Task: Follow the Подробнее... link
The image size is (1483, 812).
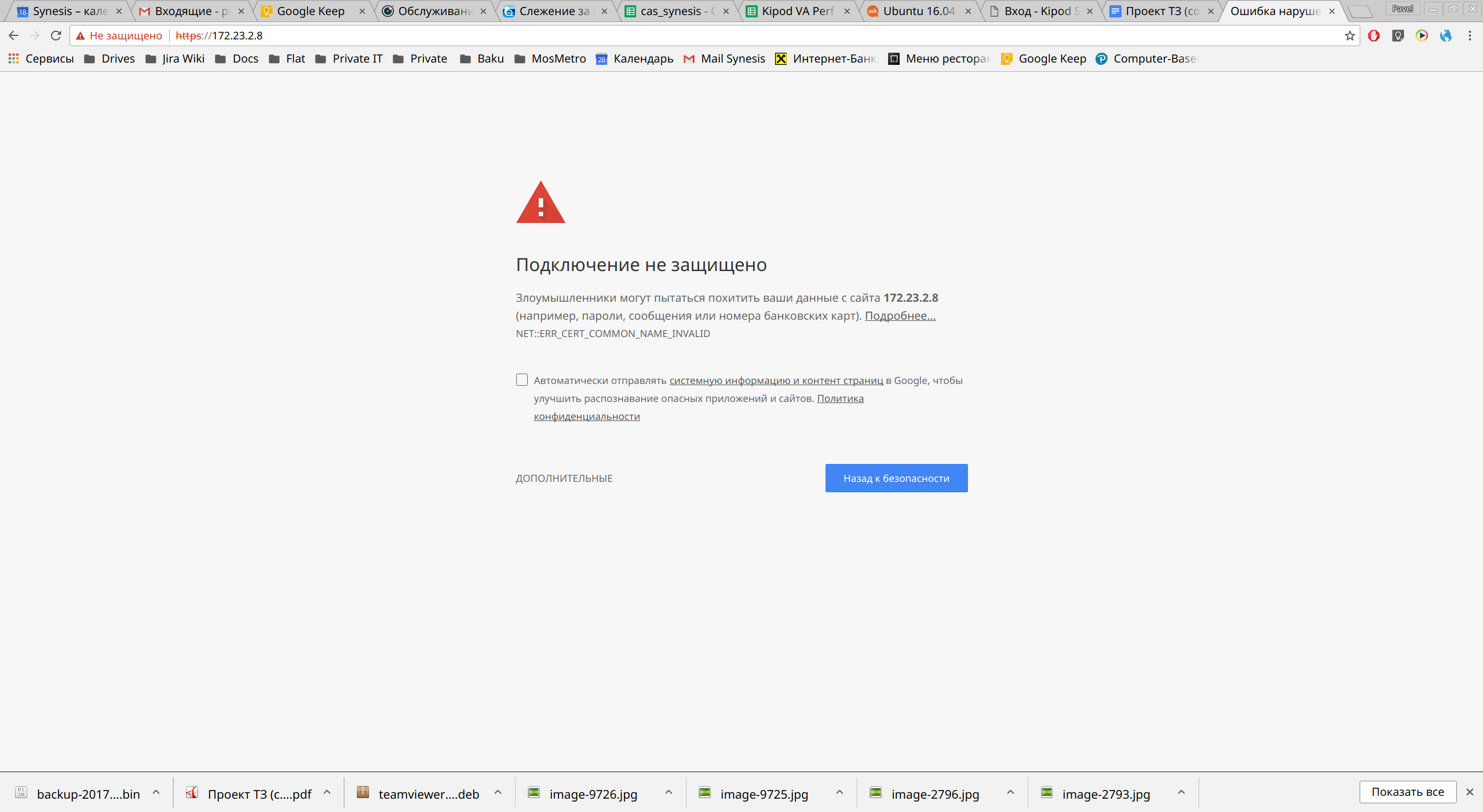Action: coord(900,316)
